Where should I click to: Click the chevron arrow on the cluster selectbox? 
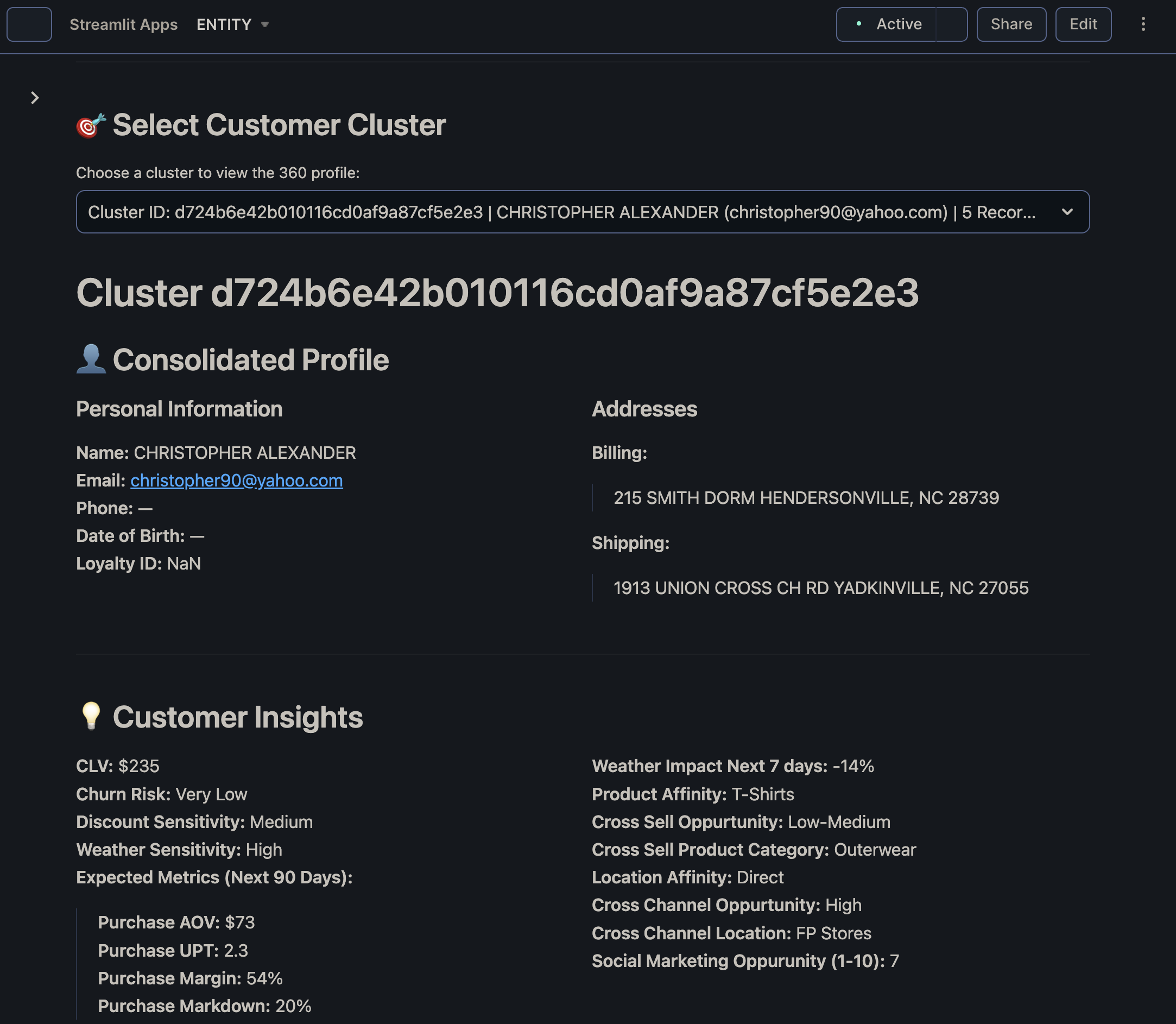(1067, 212)
